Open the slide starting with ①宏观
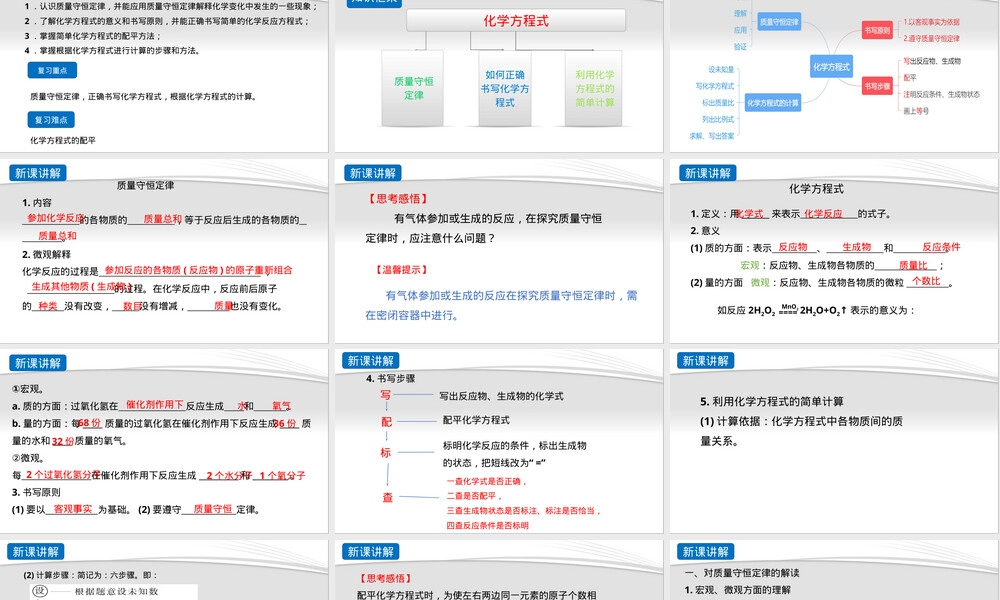1000x600 pixels. 164,441
